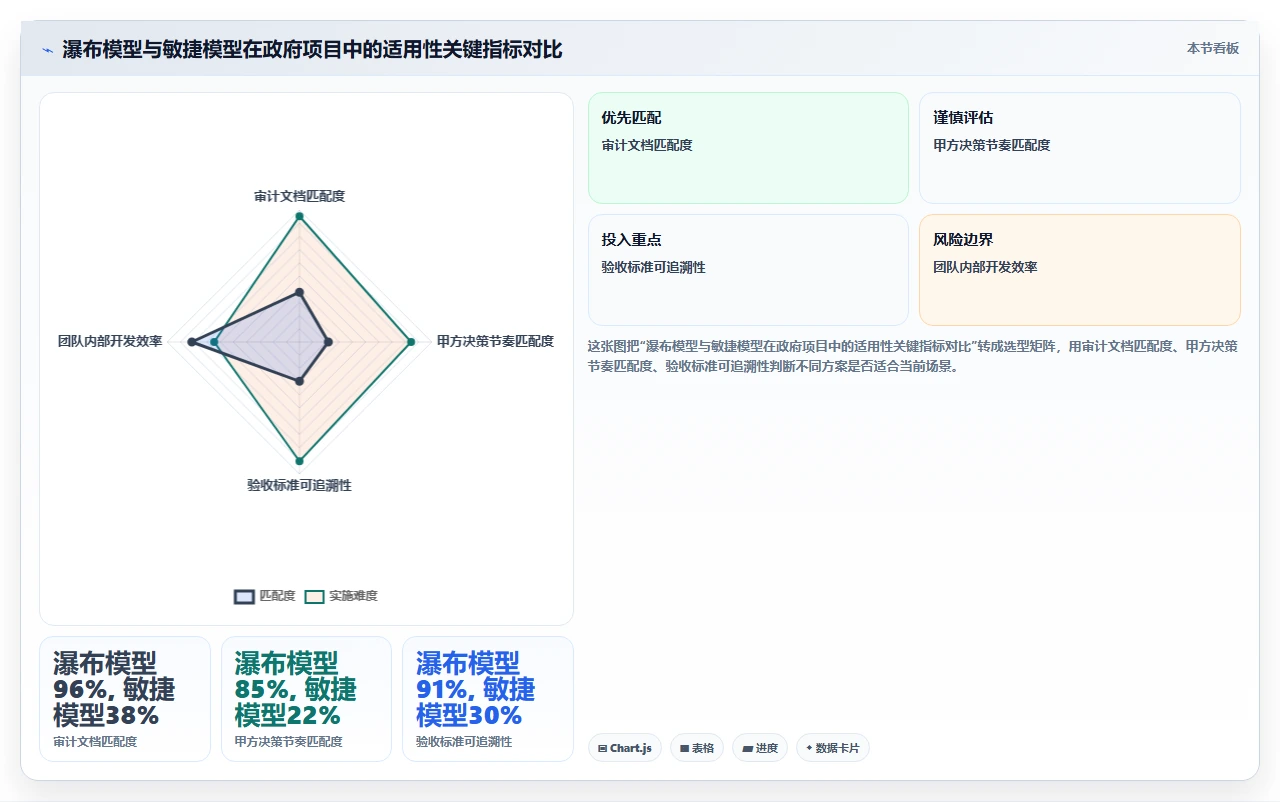Click the 团队内部开发效率 radar axis label

110,341
